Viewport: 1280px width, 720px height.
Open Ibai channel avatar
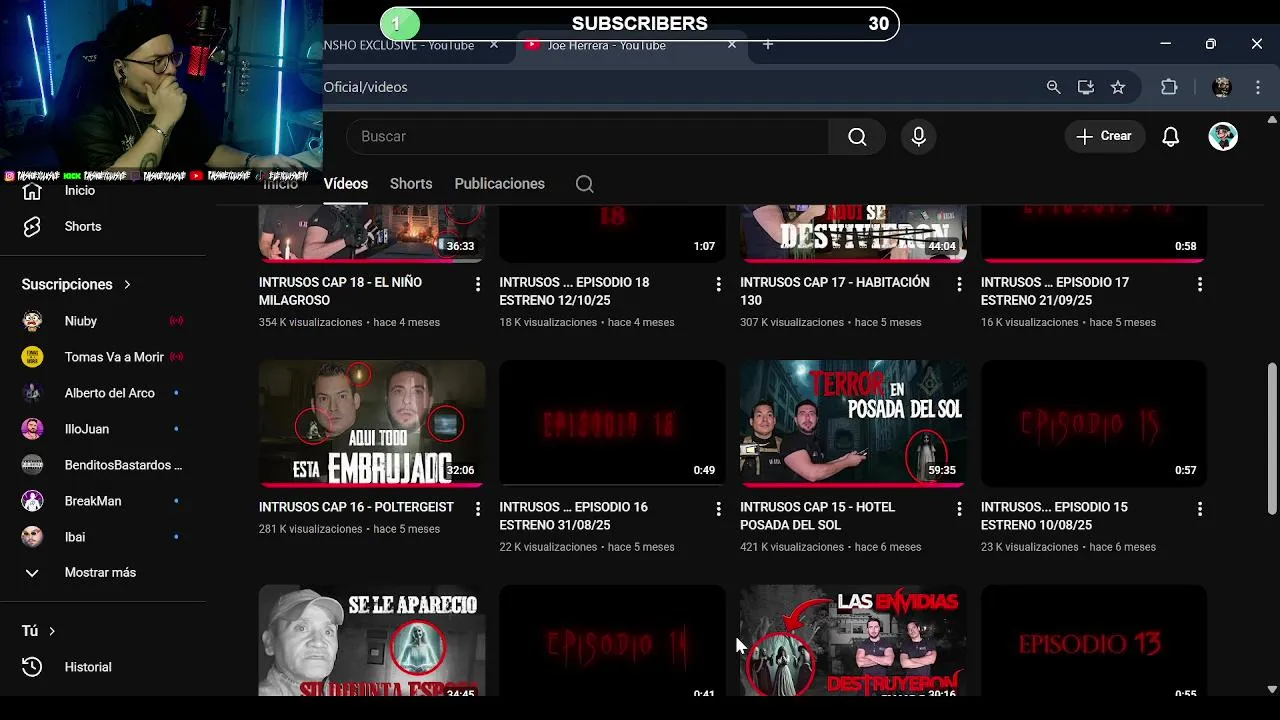(32, 537)
